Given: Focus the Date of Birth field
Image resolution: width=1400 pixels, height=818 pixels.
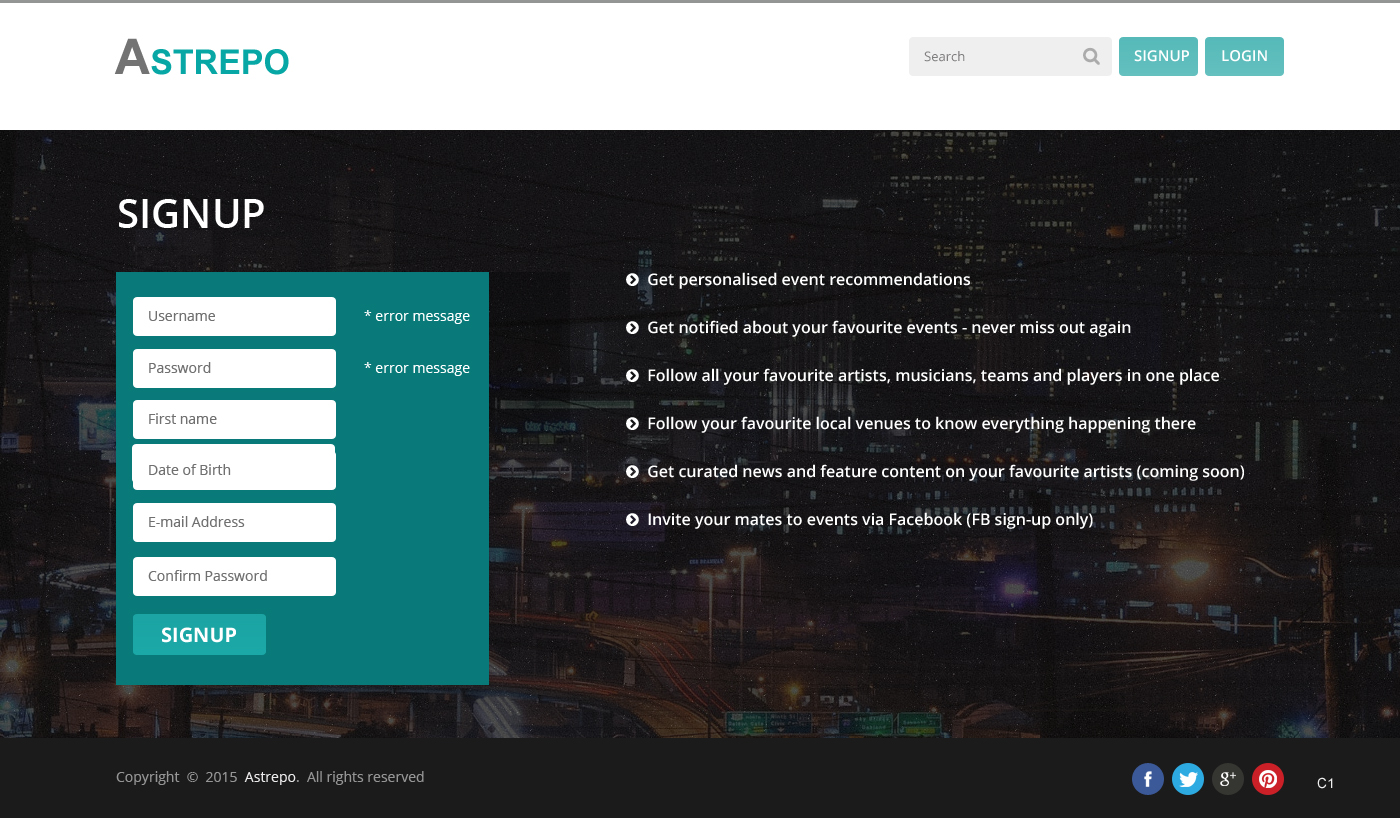Looking at the screenshot, I should click(234, 469).
